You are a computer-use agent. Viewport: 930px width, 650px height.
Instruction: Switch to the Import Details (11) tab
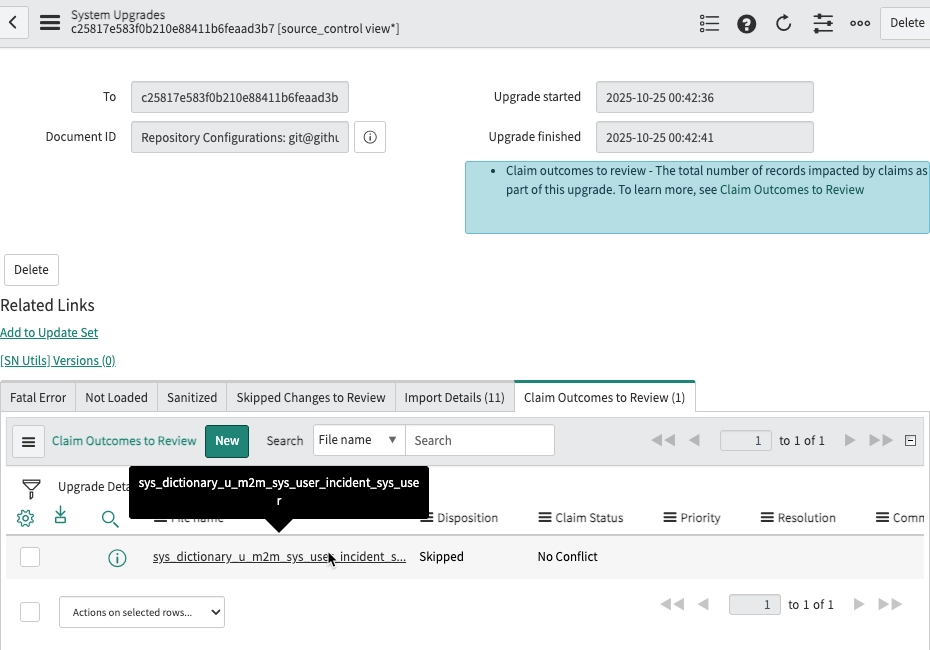pyautogui.click(x=454, y=397)
